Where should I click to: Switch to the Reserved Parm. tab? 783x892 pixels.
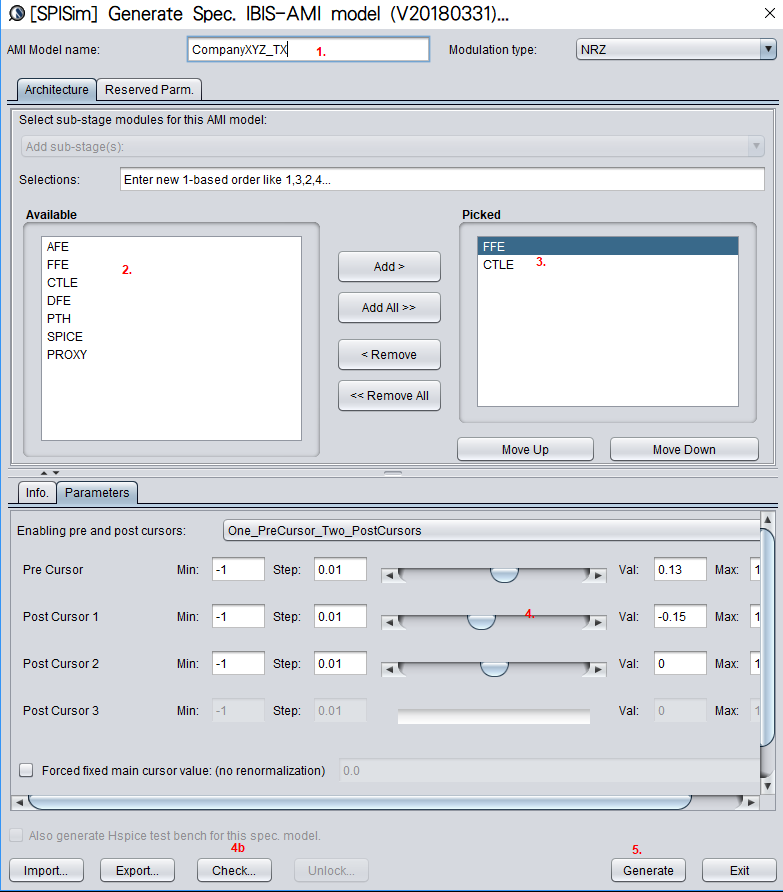(150, 90)
